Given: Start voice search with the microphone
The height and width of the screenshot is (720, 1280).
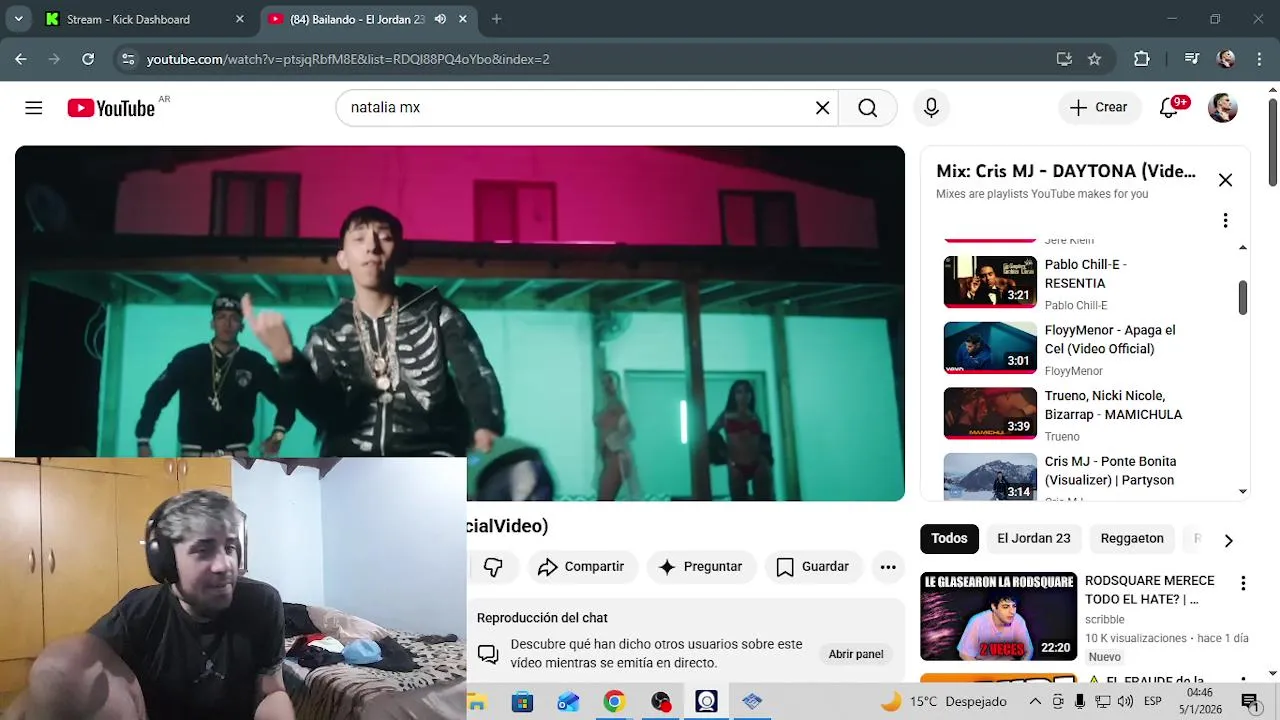Looking at the screenshot, I should 931,108.
